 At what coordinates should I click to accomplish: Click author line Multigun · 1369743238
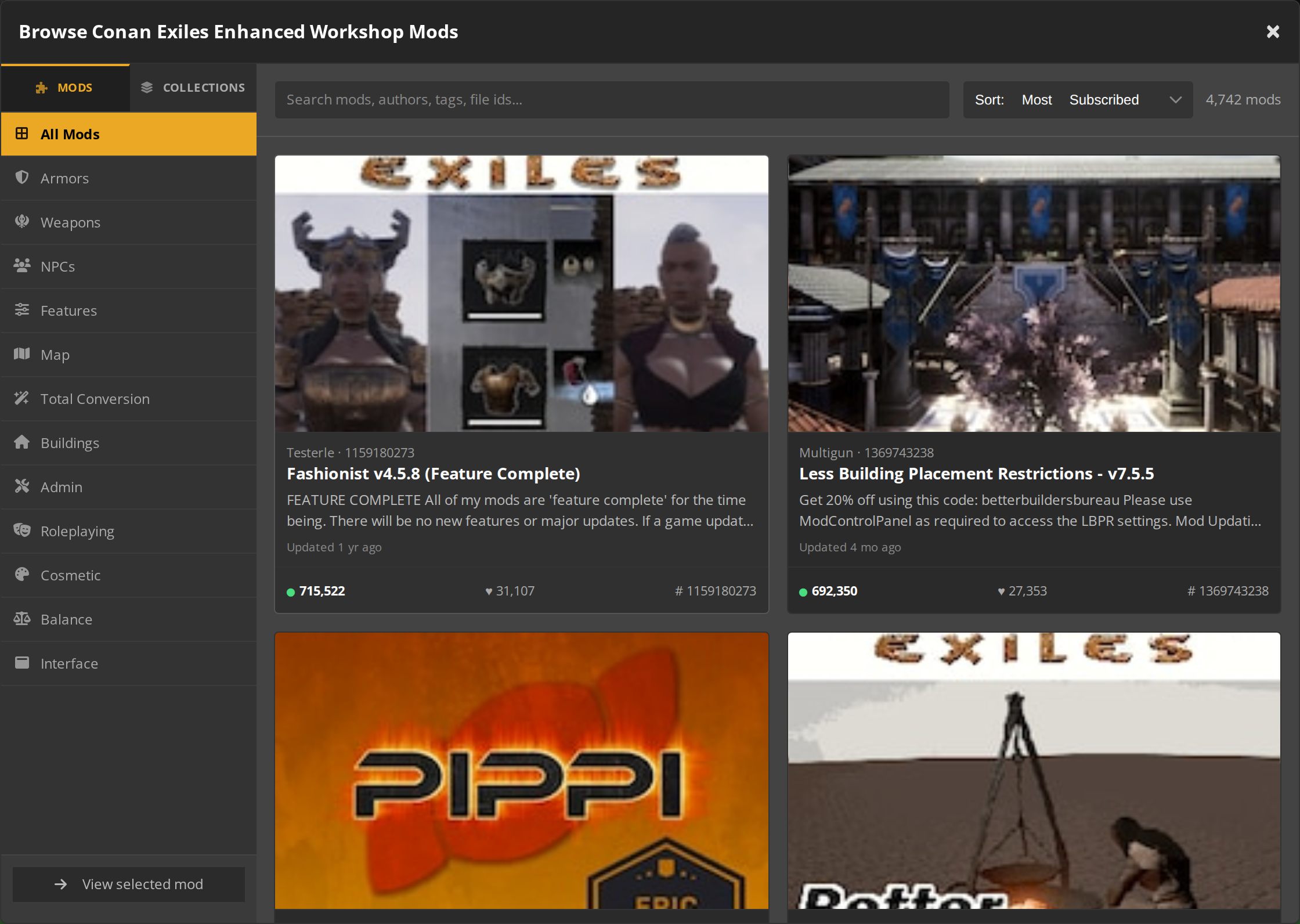[x=866, y=452]
